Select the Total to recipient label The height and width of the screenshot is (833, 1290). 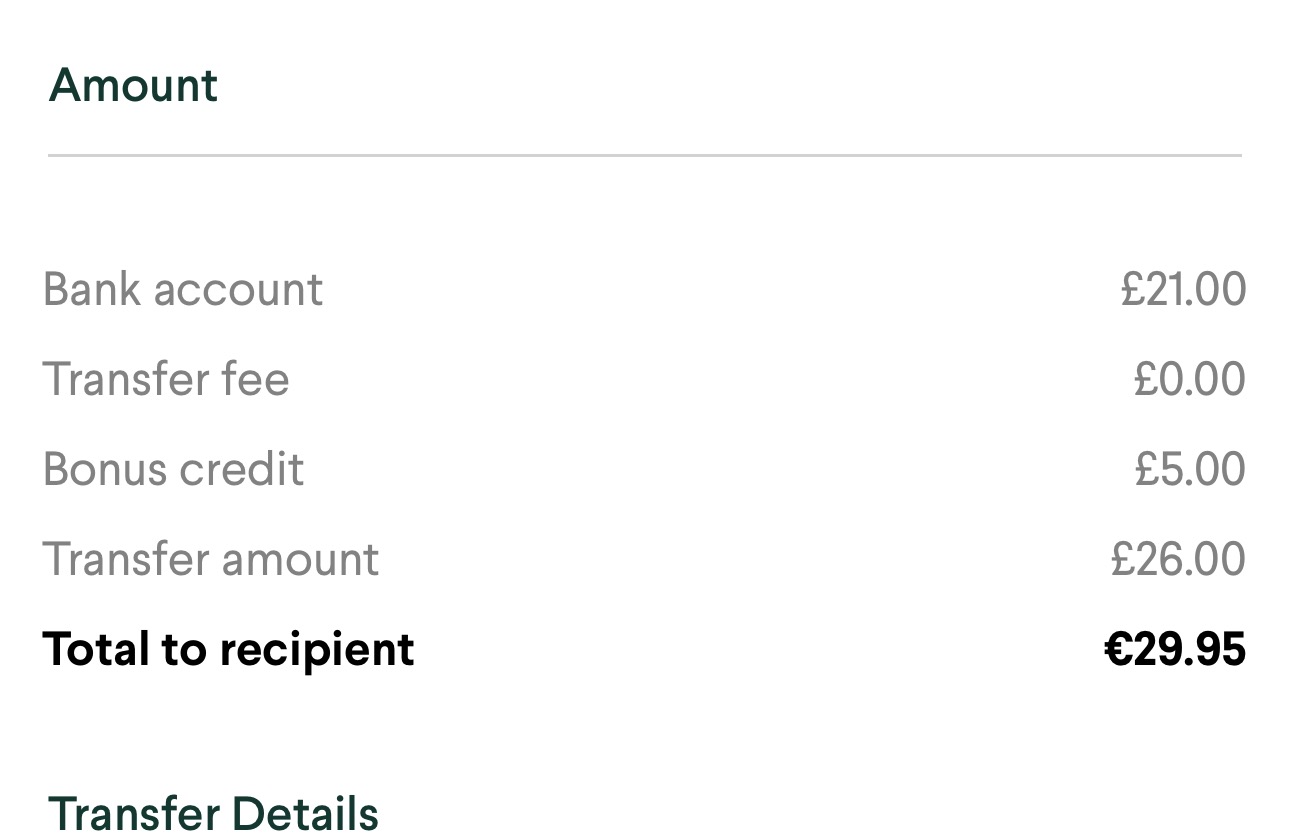point(228,649)
